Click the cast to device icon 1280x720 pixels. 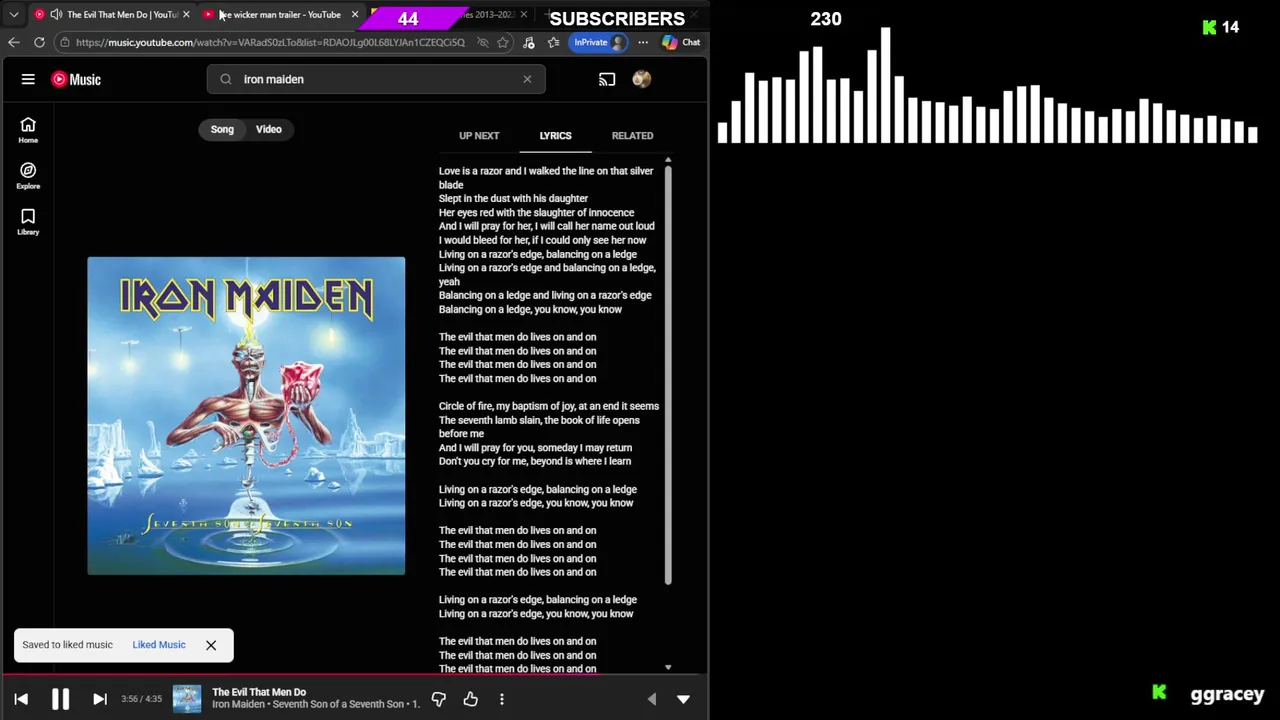[607, 79]
